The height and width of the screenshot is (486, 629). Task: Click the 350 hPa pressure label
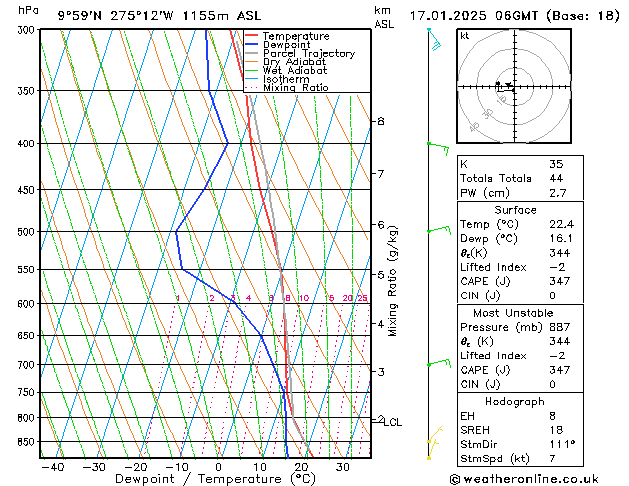coord(28,91)
